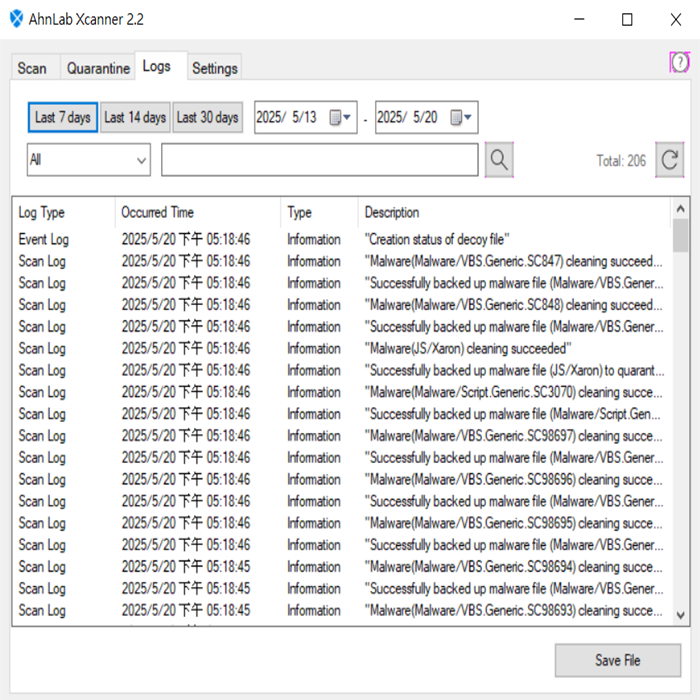Select the SC847 cleaning succeeded row
The image size is (700, 700).
(x=342, y=262)
